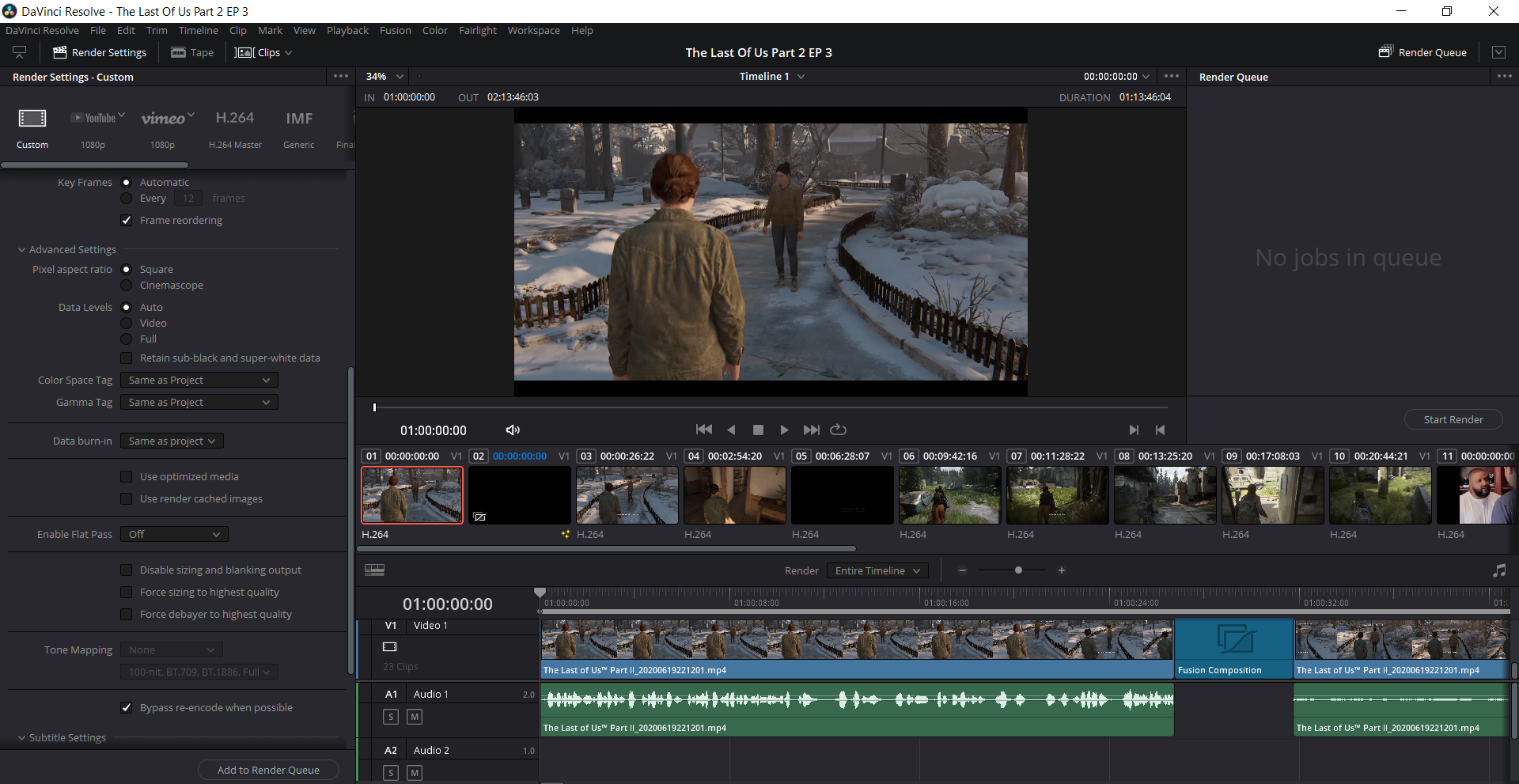Open viewer options three-dot menu
The image size is (1519, 784).
(1172, 77)
